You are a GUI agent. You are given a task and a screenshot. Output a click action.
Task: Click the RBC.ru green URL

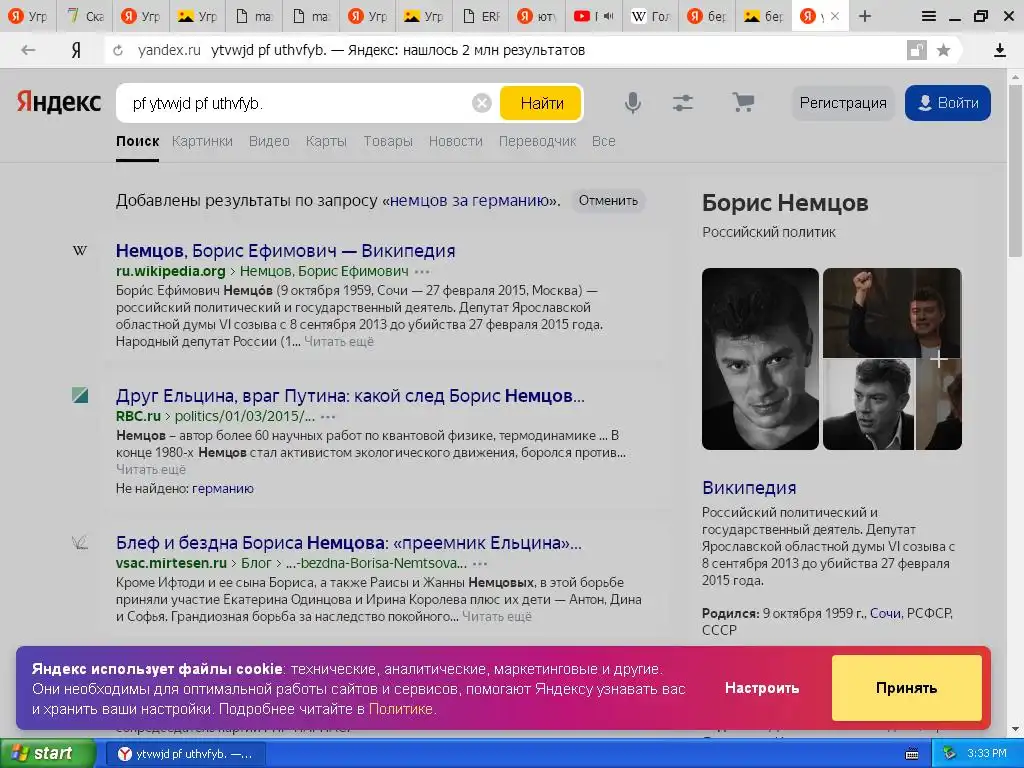(138, 416)
